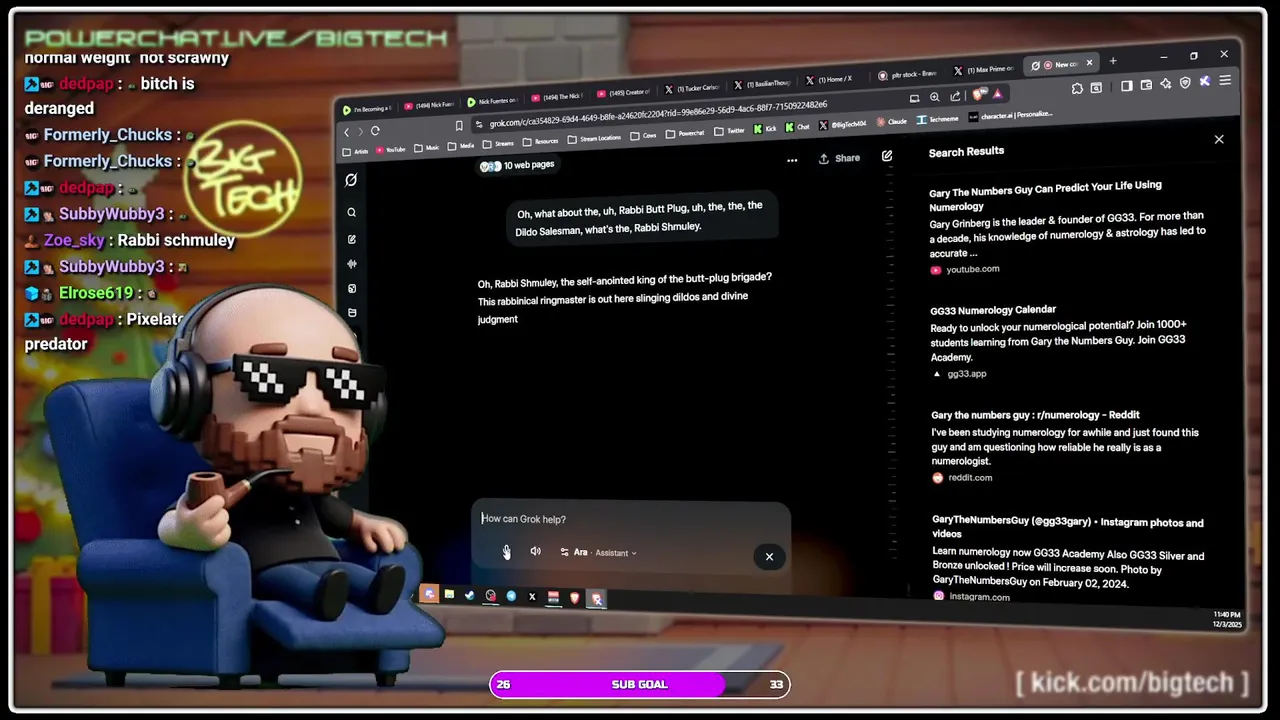Share the conversation with Share button
Viewport: 1280px width, 720px height.
click(839, 158)
